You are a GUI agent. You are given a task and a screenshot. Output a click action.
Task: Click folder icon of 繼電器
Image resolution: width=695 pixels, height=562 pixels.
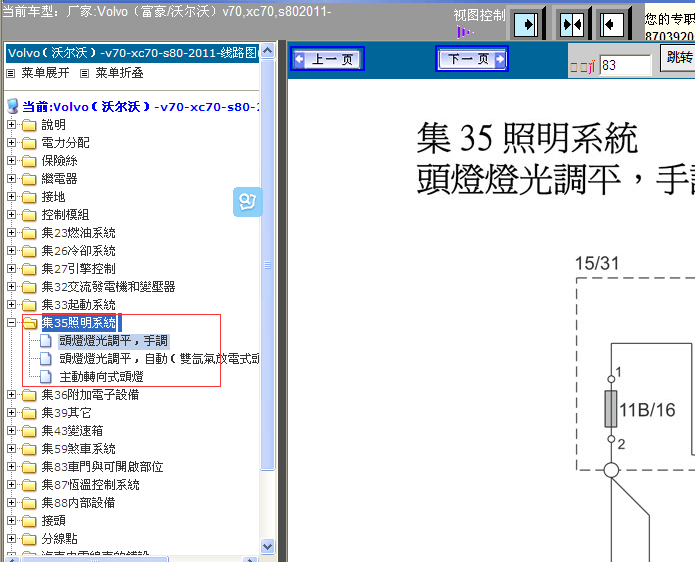[29, 179]
